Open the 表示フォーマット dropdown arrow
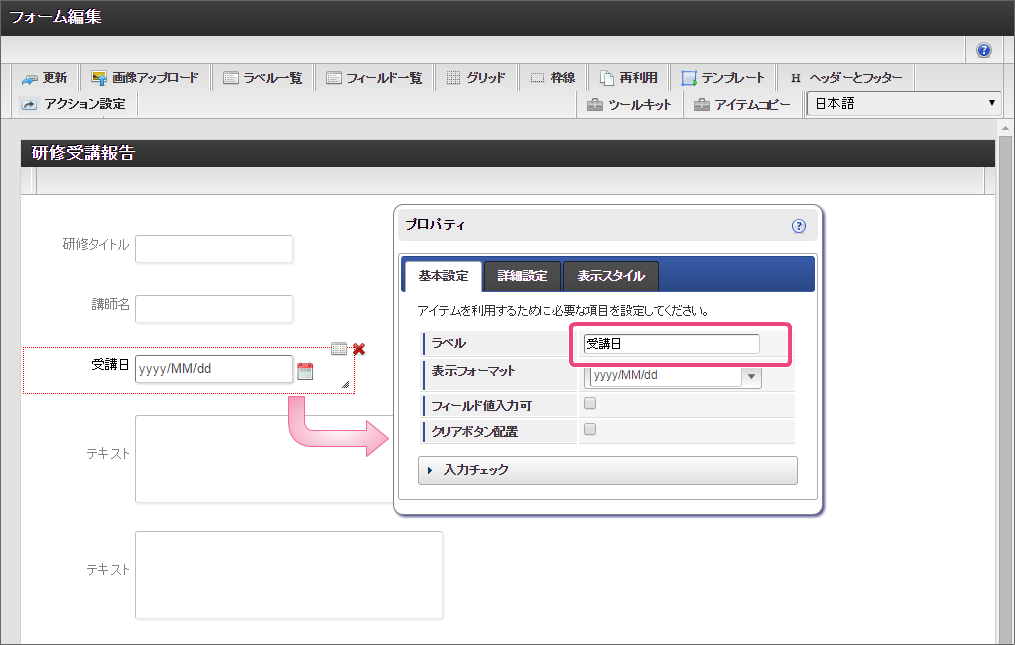Screen dimensions: 1015x645 [752, 376]
